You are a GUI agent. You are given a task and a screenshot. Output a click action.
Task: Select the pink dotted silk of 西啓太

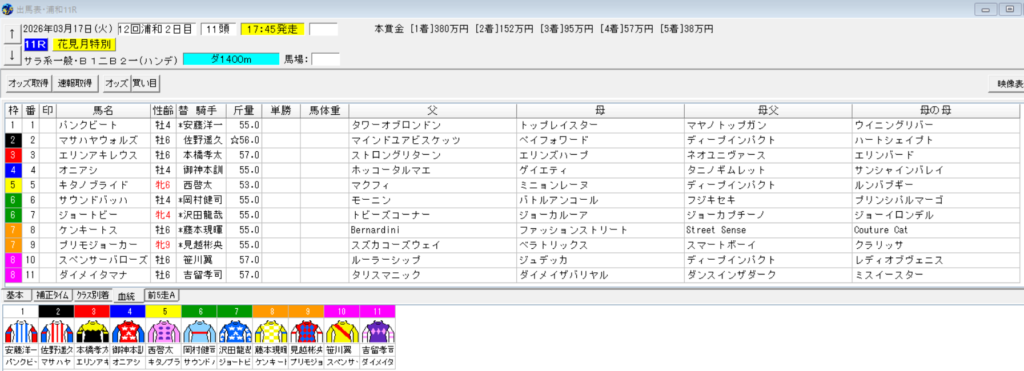click(x=163, y=331)
